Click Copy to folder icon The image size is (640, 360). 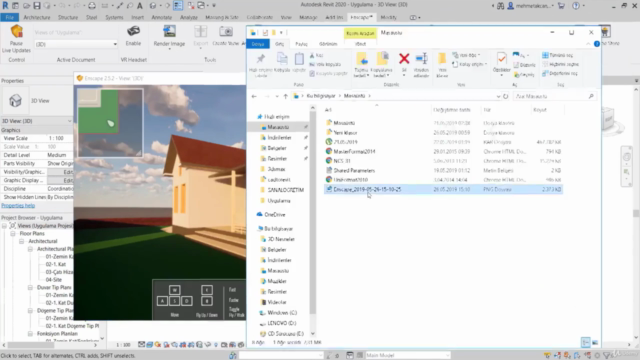coord(382,59)
